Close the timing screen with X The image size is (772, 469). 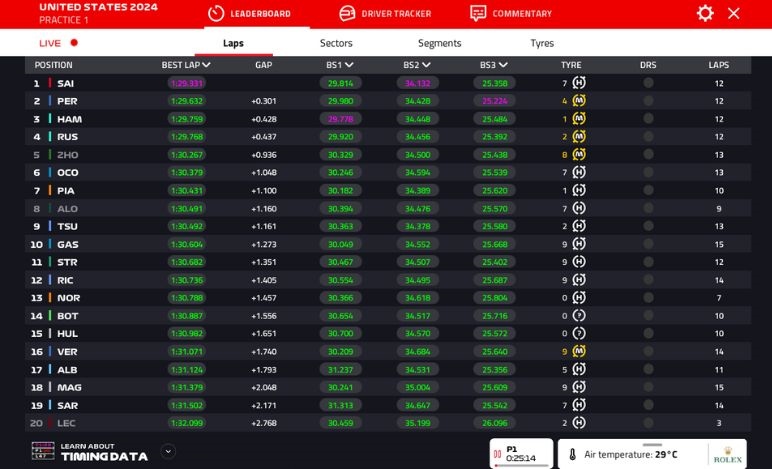(x=734, y=13)
